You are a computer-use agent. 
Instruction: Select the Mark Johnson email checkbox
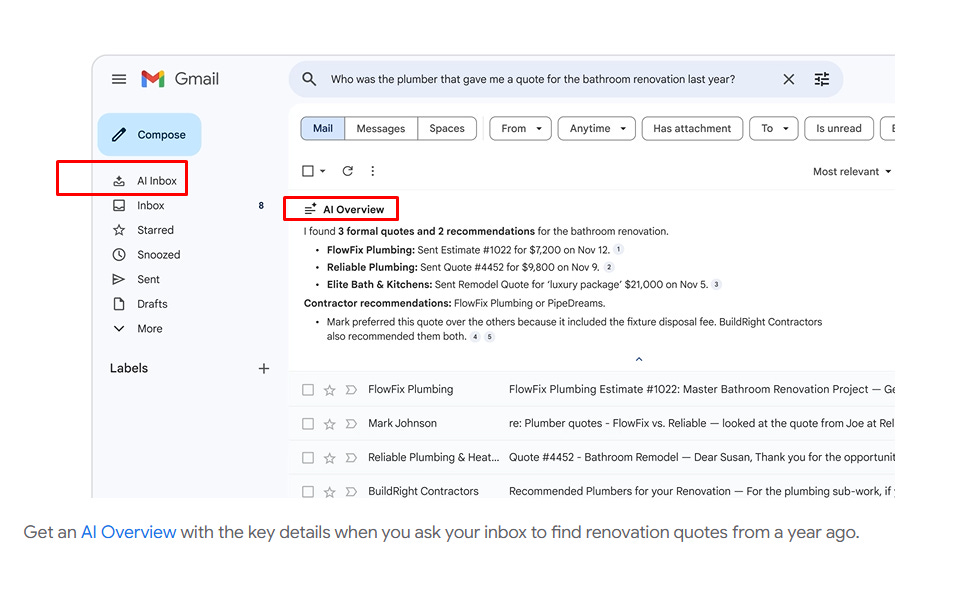click(308, 424)
